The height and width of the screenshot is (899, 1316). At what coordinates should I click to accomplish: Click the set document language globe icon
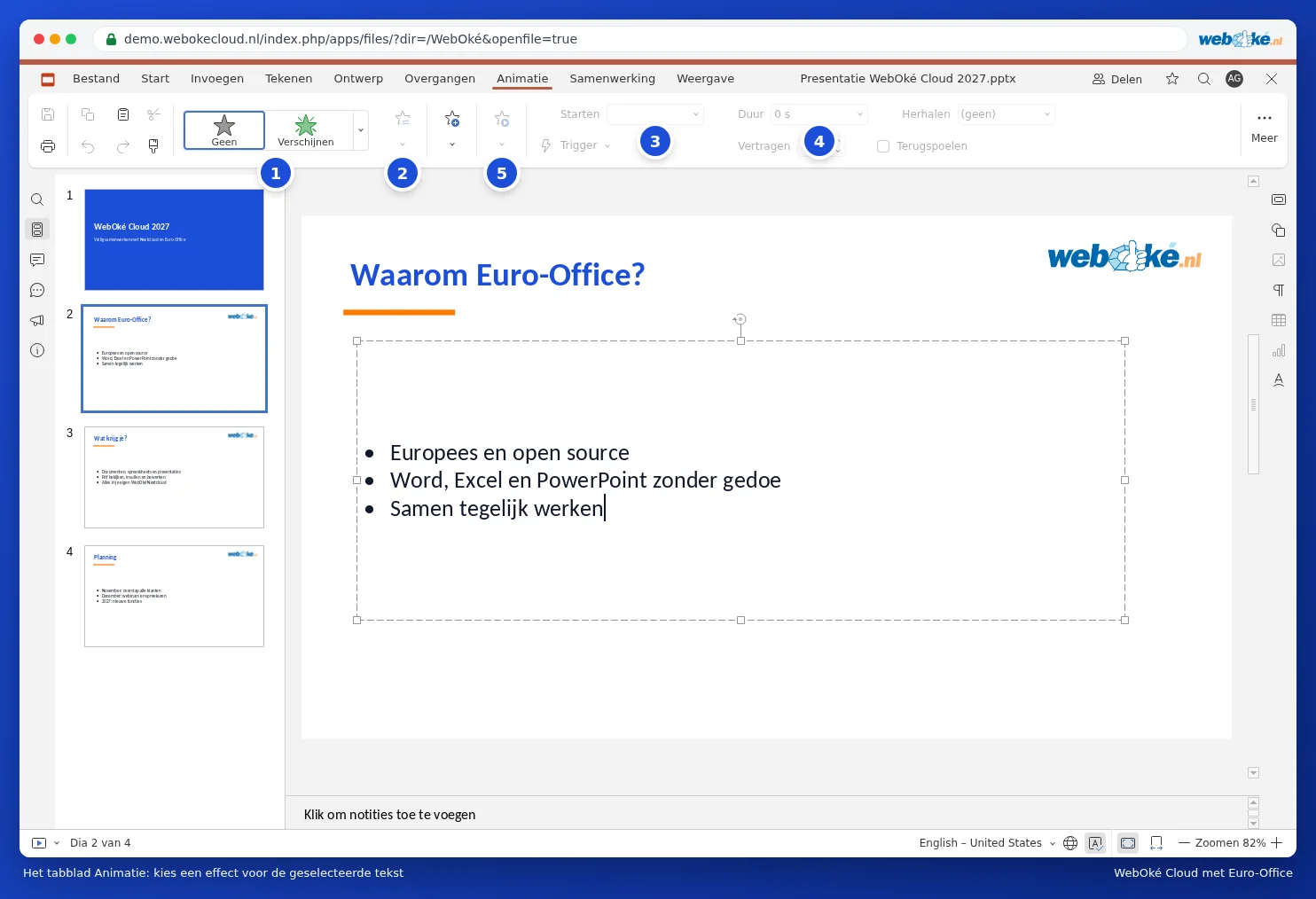[x=1070, y=843]
